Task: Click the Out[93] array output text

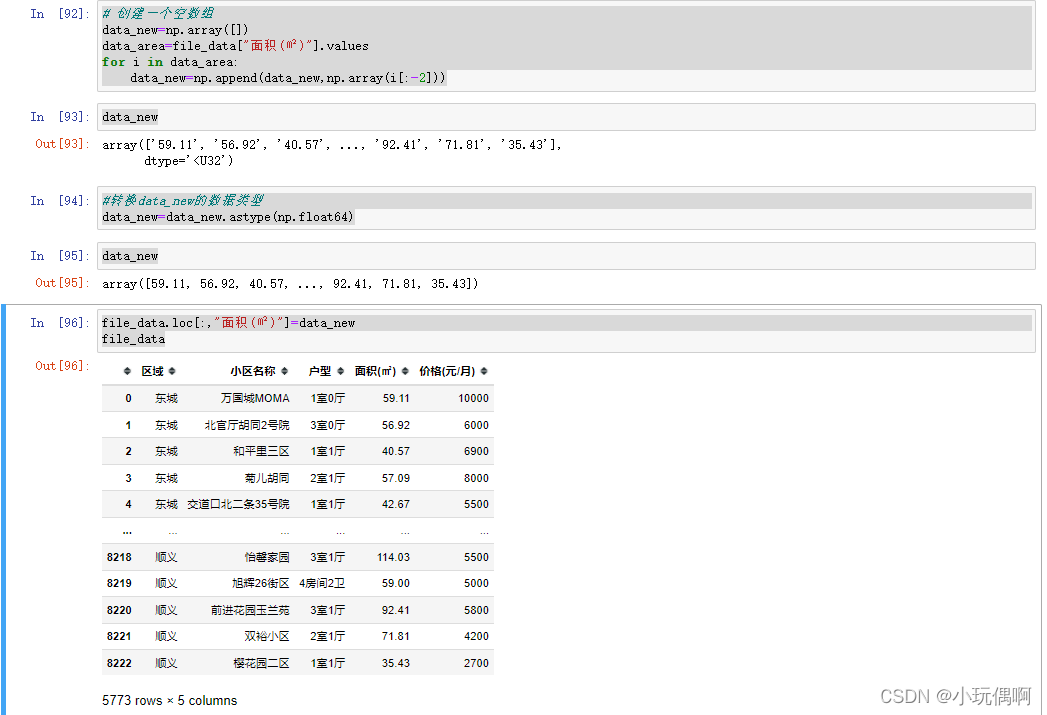Action: [x=332, y=153]
